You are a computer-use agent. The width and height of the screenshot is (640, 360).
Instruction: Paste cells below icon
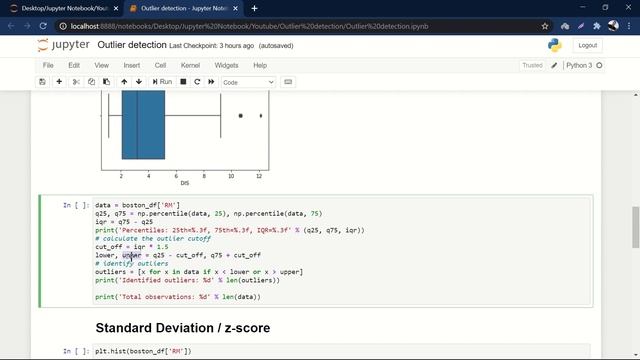[107, 82]
